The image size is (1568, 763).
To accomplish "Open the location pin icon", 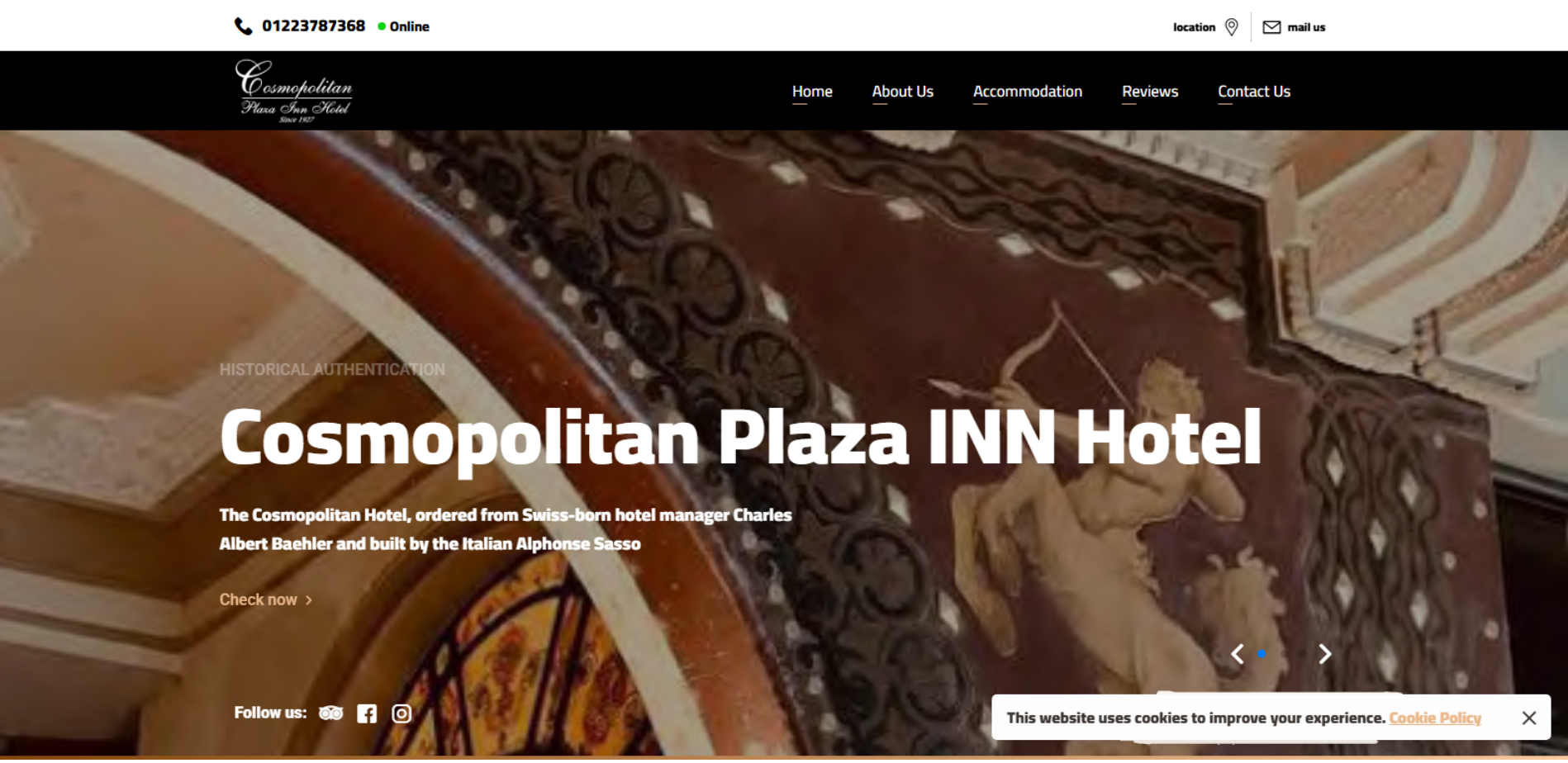I will click(x=1231, y=27).
